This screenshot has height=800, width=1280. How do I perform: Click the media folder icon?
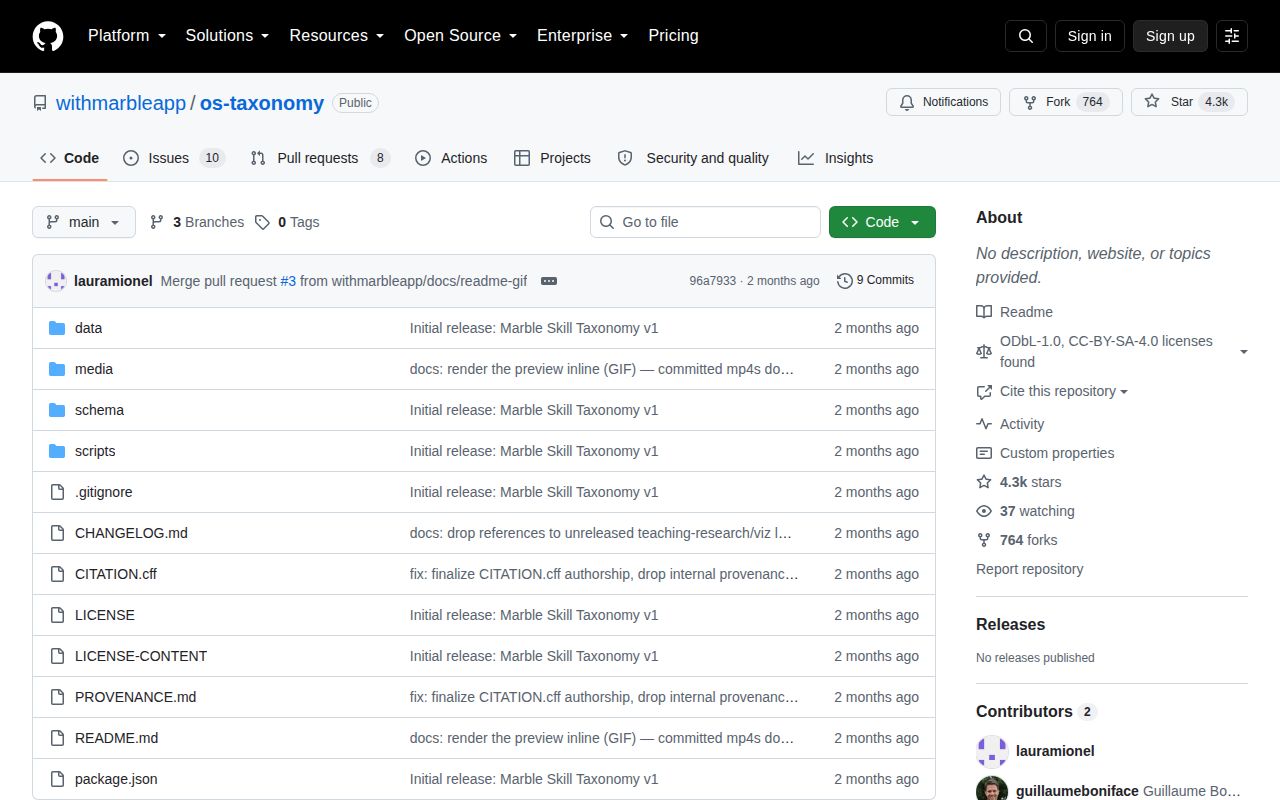click(x=57, y=369)
